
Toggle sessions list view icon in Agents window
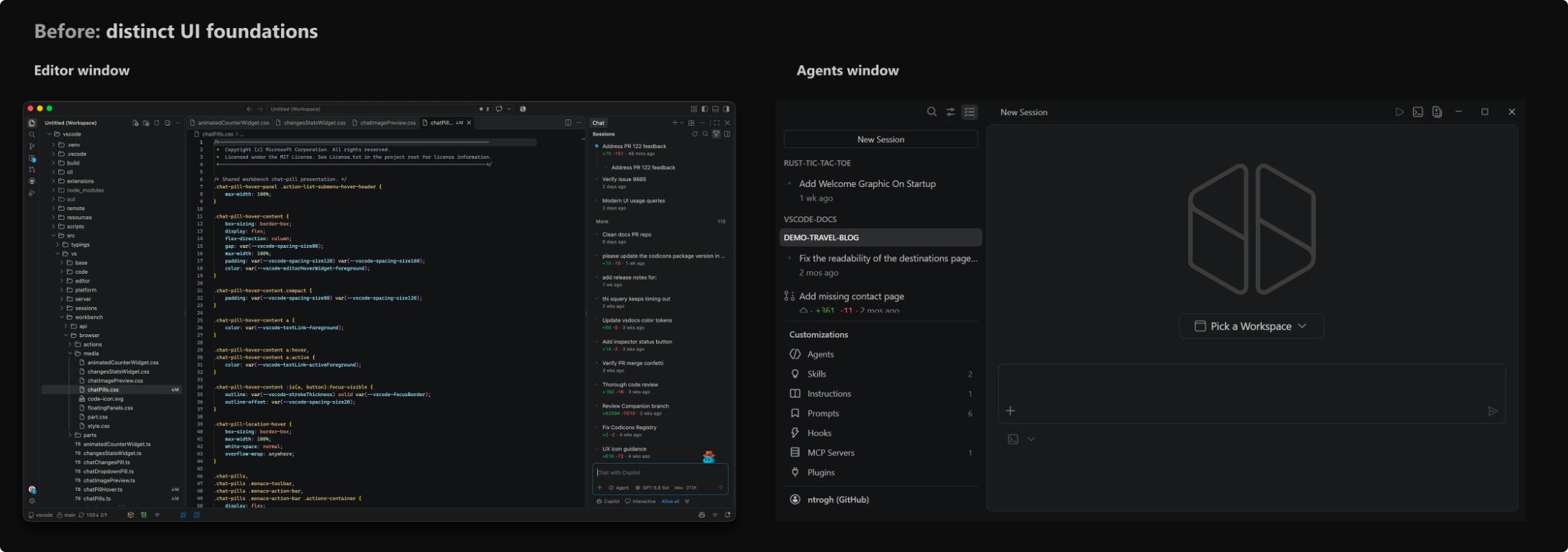click(x=969, y=111)
